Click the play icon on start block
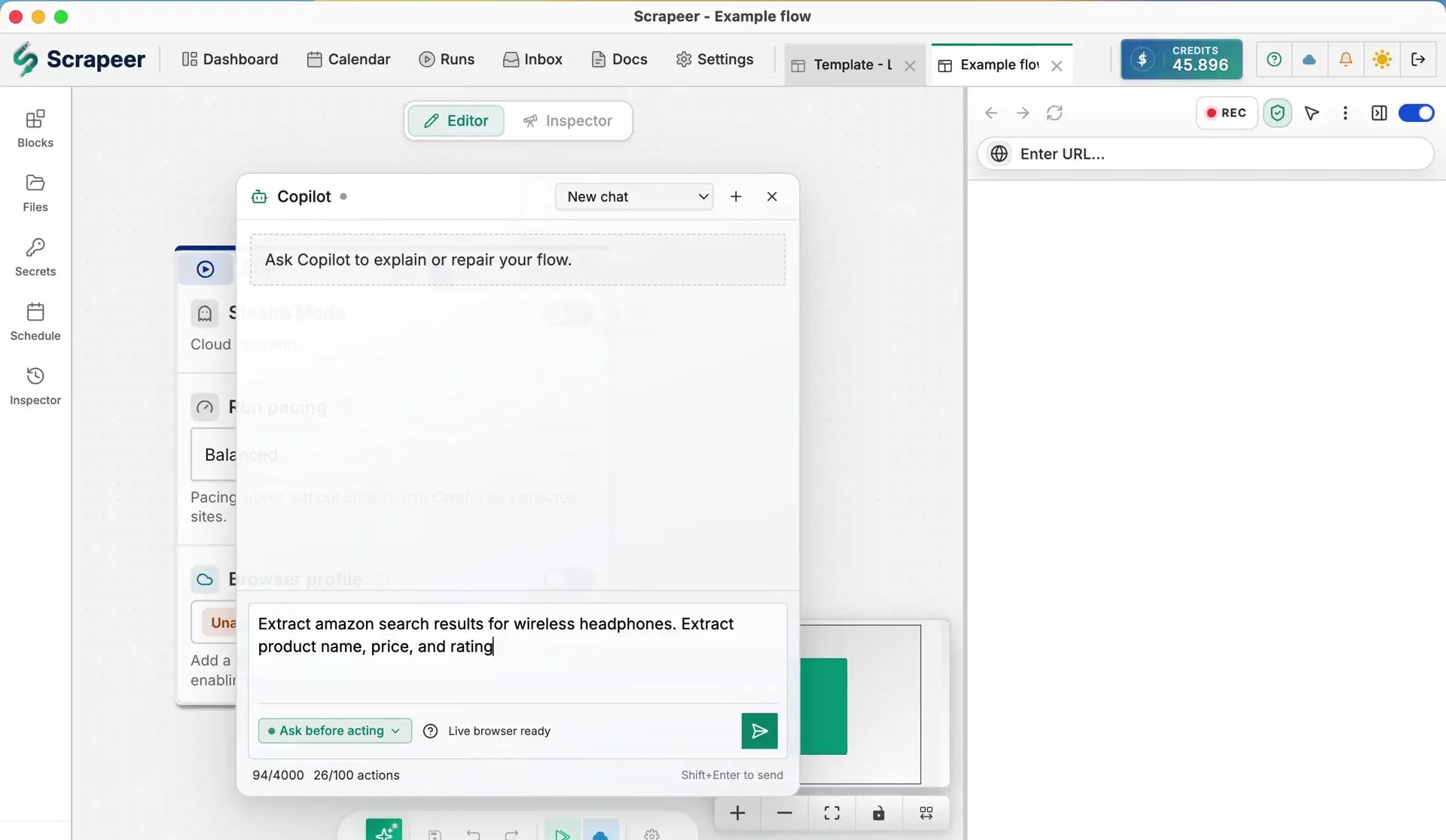Viewport: 1446px width, 840px height. (206, 269)
